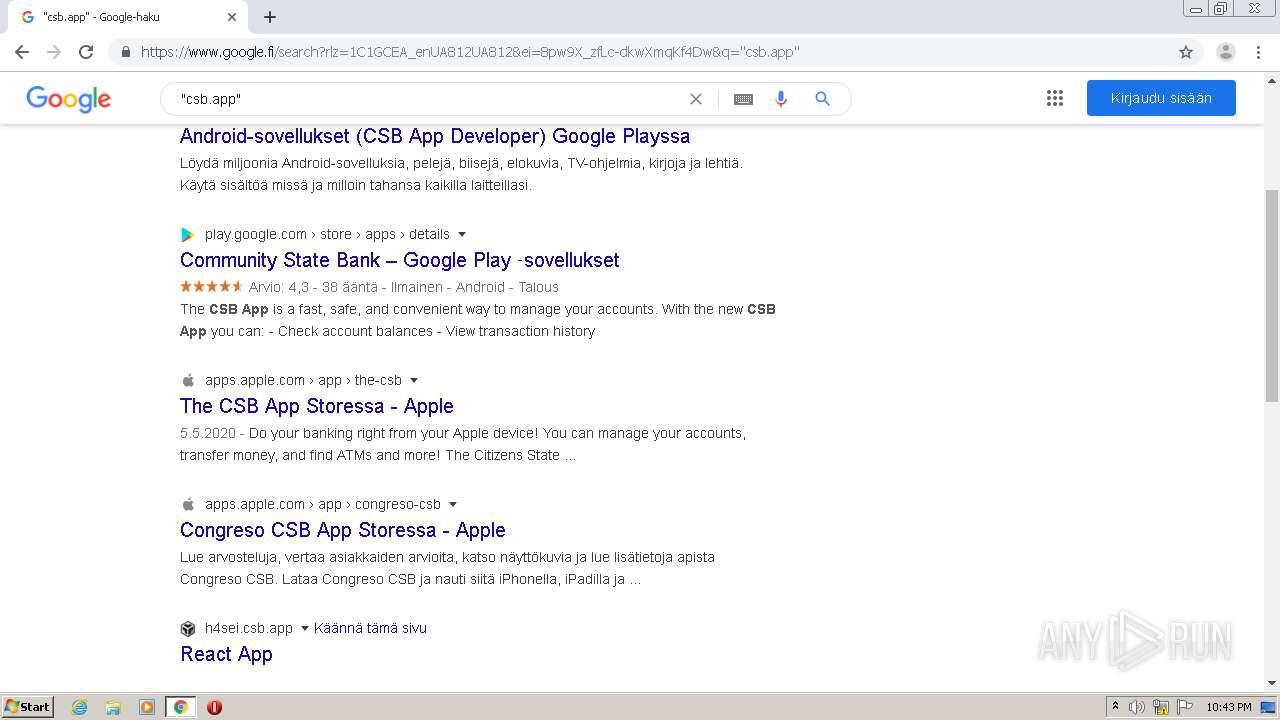Click the Apple favicon beside congreso-csb result
The height and width of the screenshot is (720, 1280).
click(187, 504)
